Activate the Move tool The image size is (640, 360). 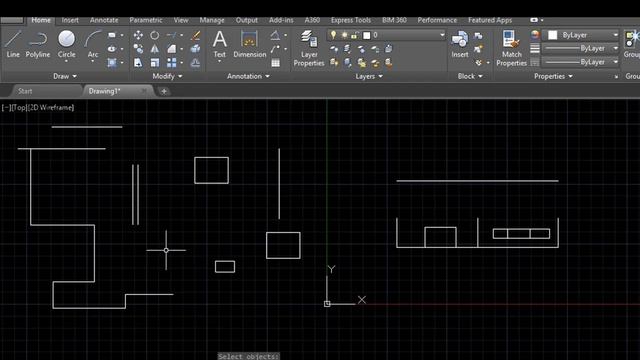(138, 35)
